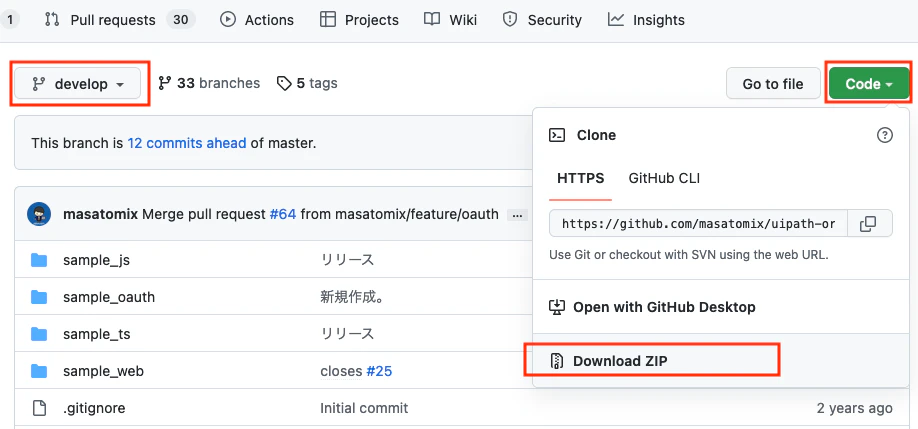Open the sample_js folder name
Image resolution: width=918 pixels, height=429 pixels.
coord(97,260)
